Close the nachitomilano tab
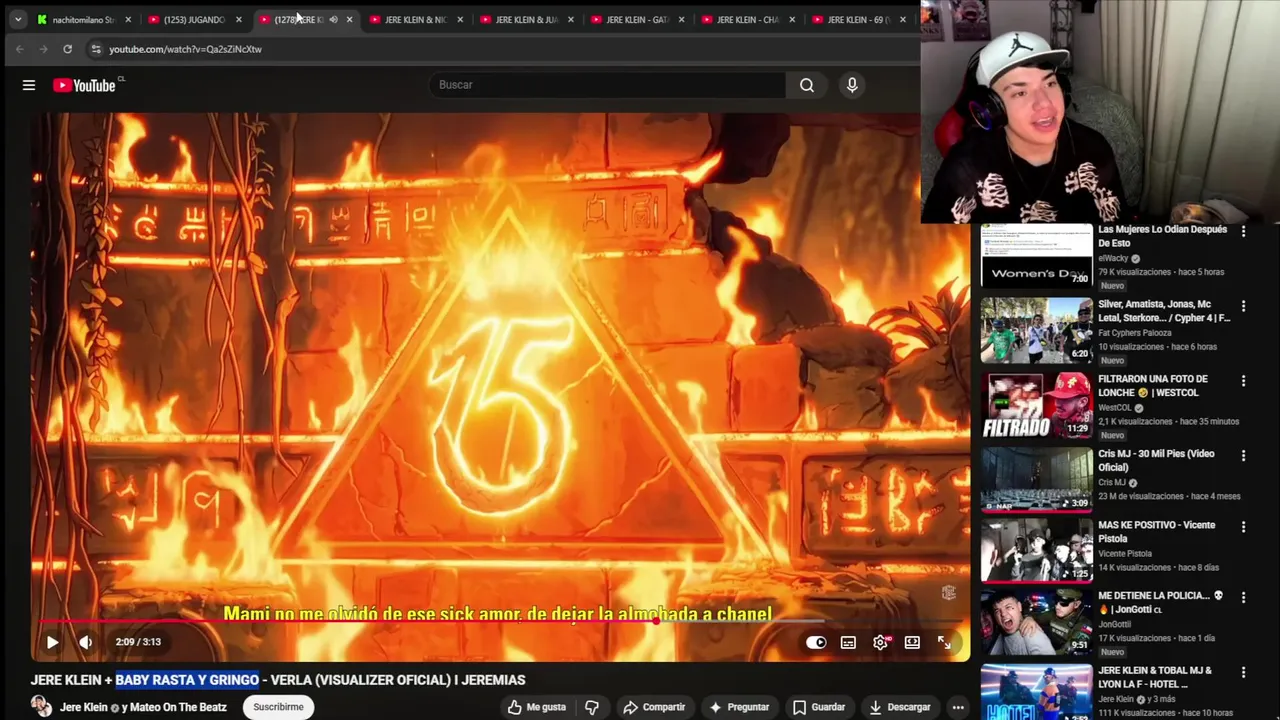Screen dimensions: 1280x720 [x=128, y=19]
